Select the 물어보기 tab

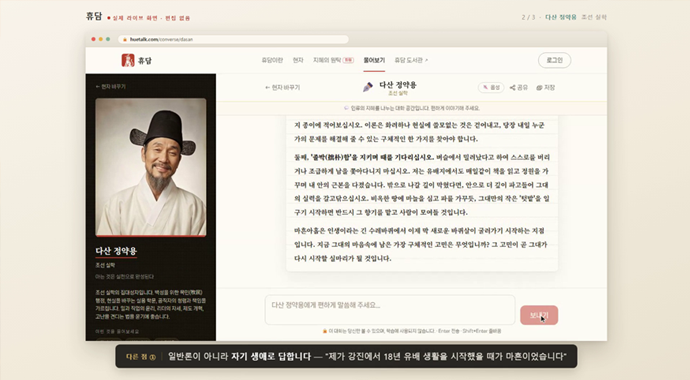374,60
